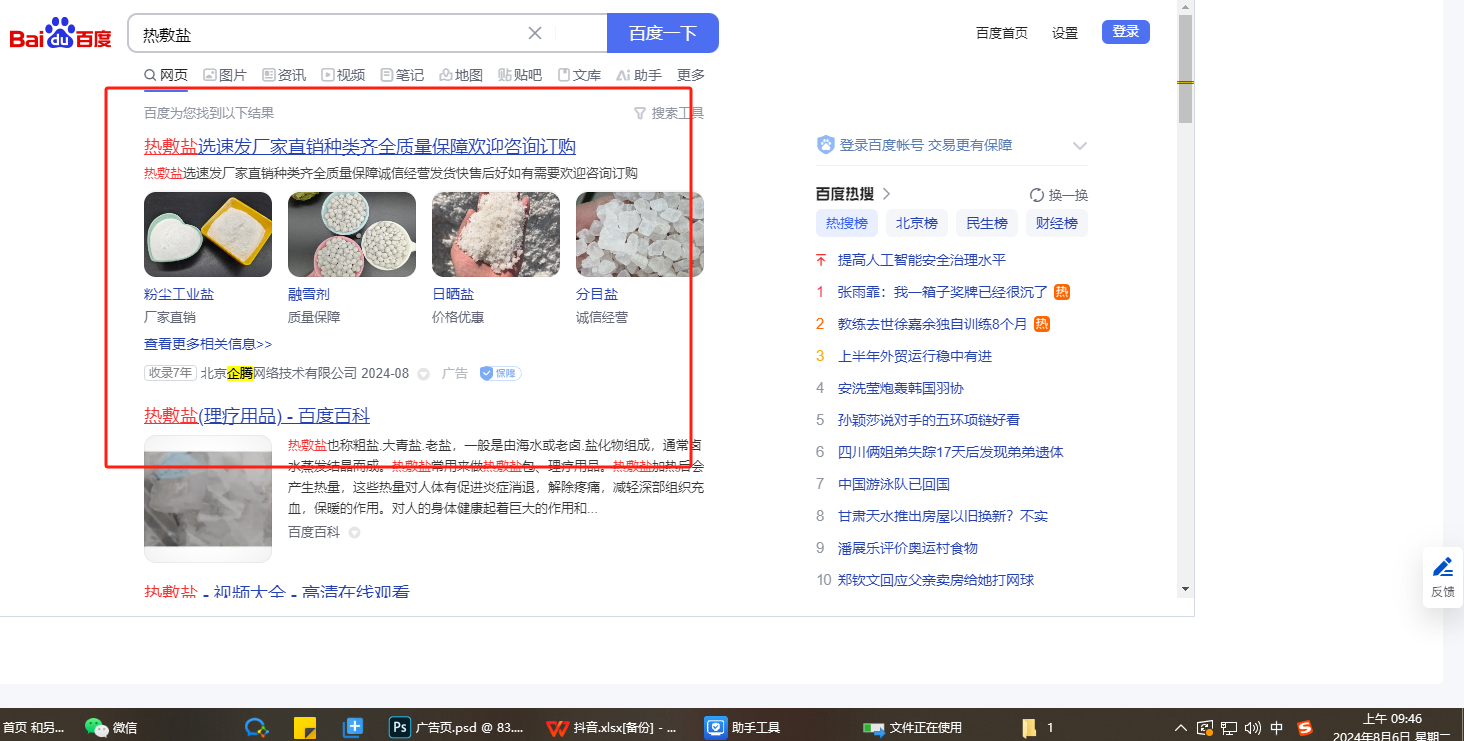This screenshot has width=1464, height=741.
Task: Click the 热敷盐 search input field
Action: pyautogui.click(x=330, y=34)
